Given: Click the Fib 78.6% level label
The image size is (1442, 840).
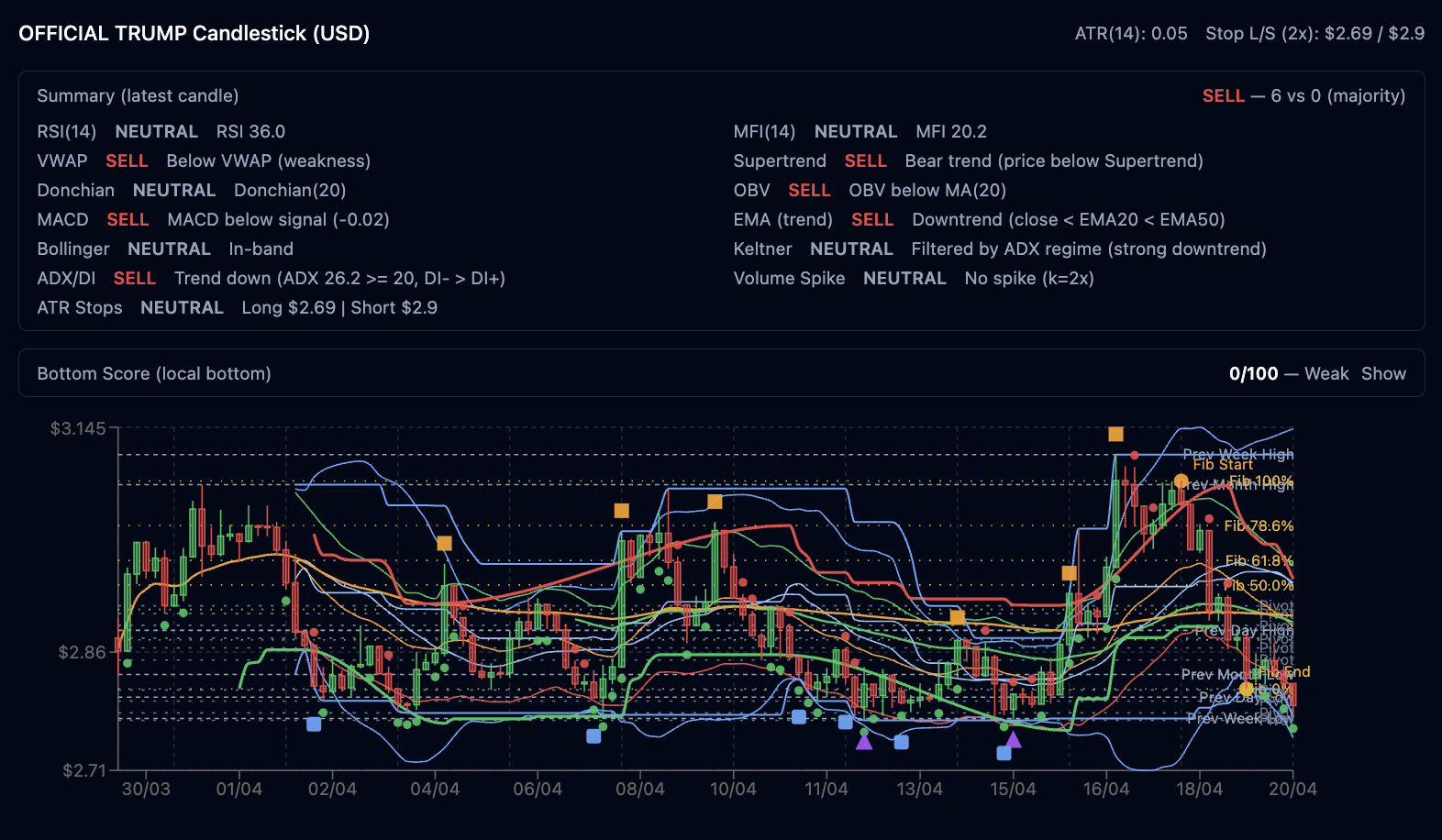Looking at the screenshot, I should click(1259, 525).
